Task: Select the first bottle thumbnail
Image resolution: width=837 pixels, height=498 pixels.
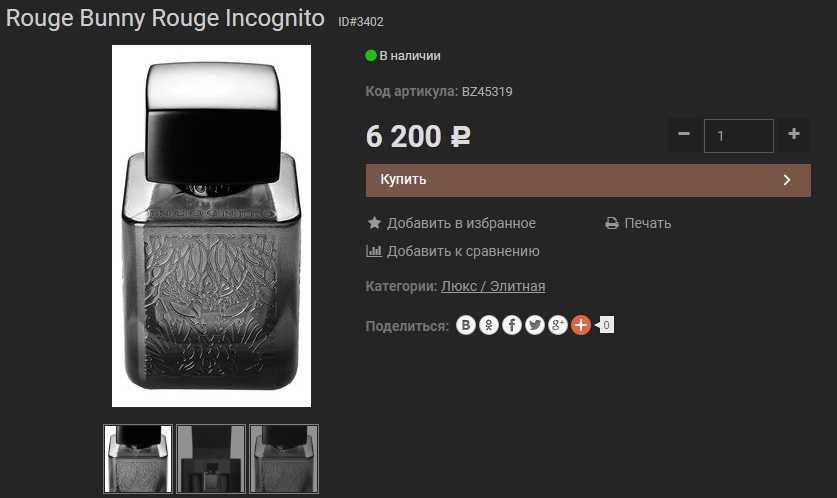Action: pos(138,459)
